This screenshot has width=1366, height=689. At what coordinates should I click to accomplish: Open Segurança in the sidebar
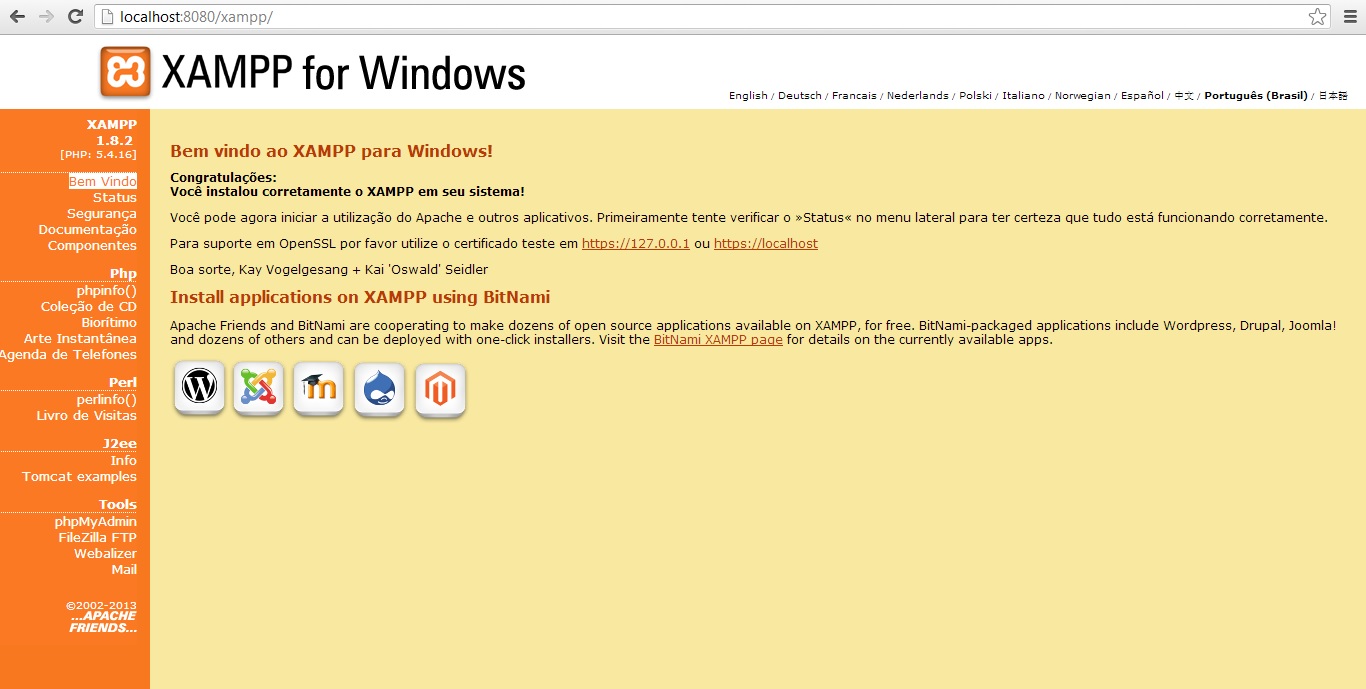click(102, 214)
